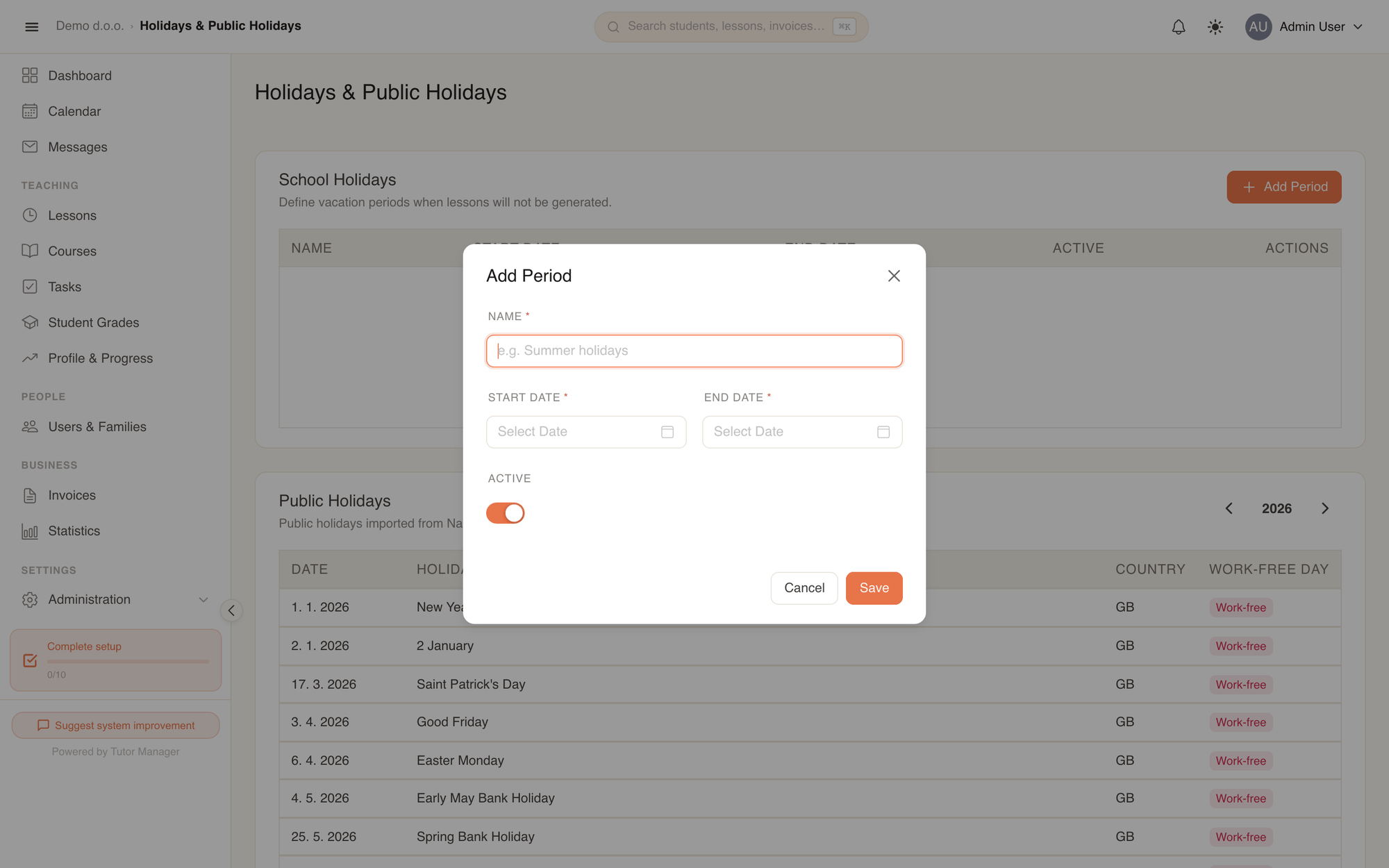Toggle the Active switch off
The width and height of the screenshot is (1389, 868).
click(x=505, y=513)
